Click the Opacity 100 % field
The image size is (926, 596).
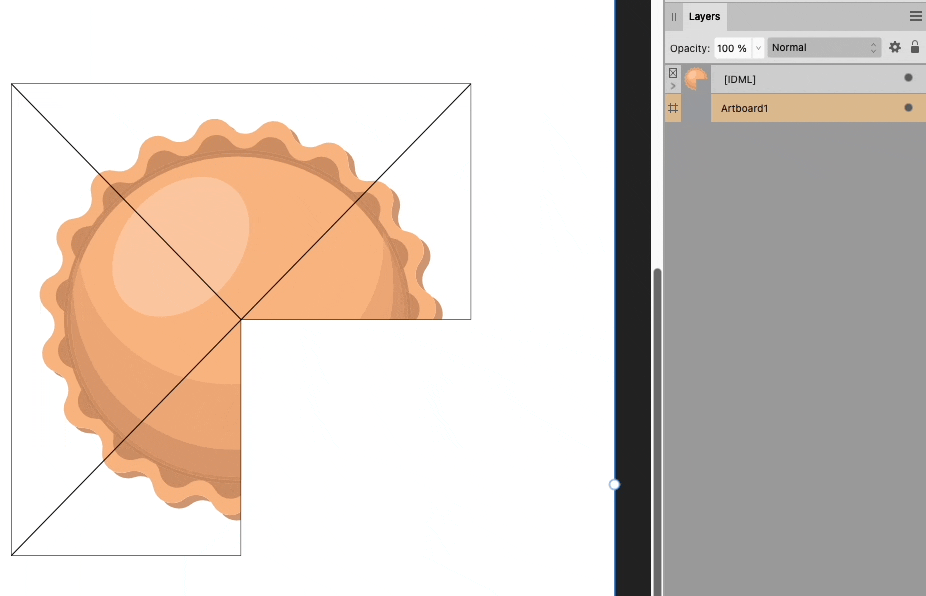tap(733, 48)
